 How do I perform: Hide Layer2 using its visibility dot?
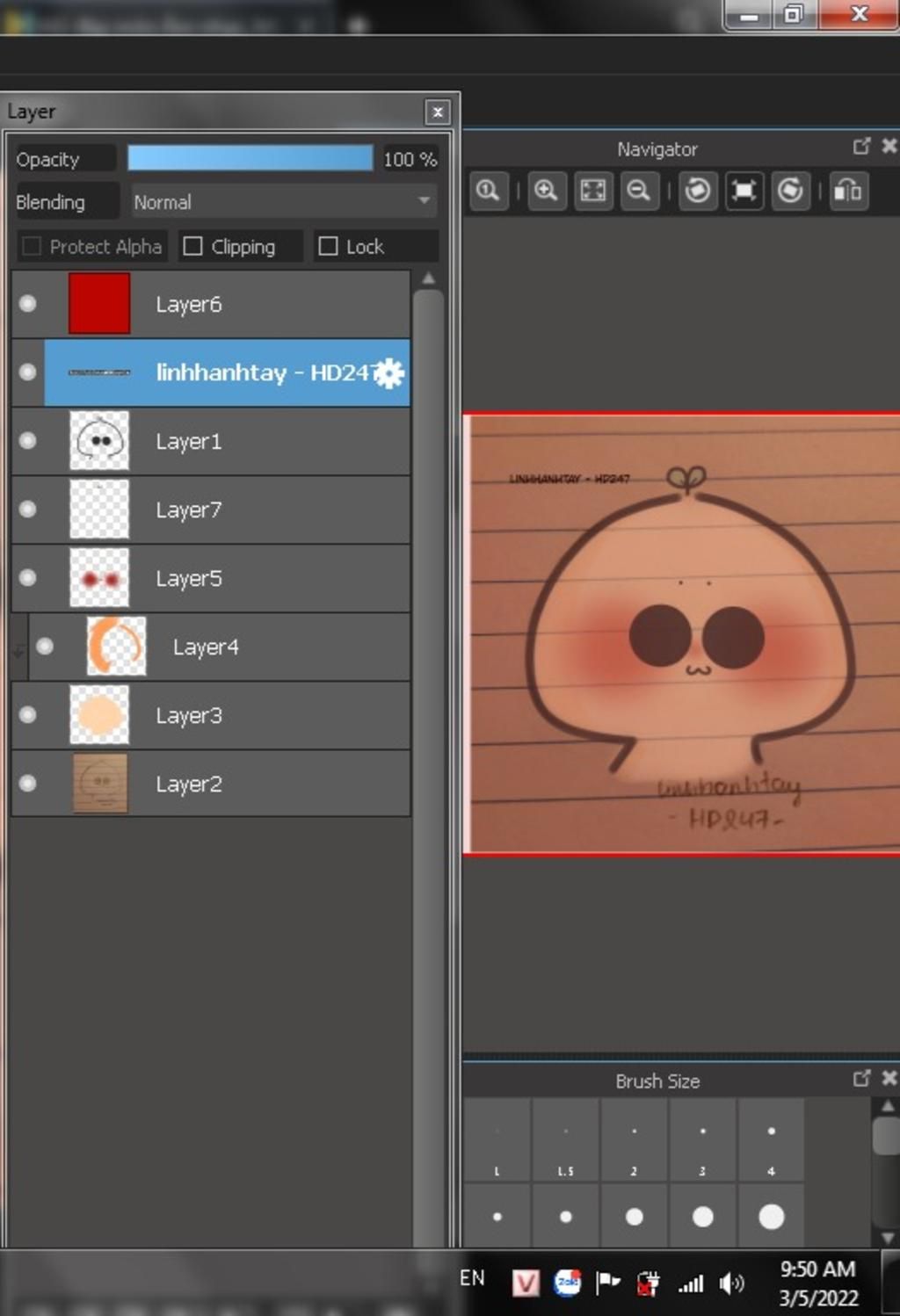tap(28, 783)
